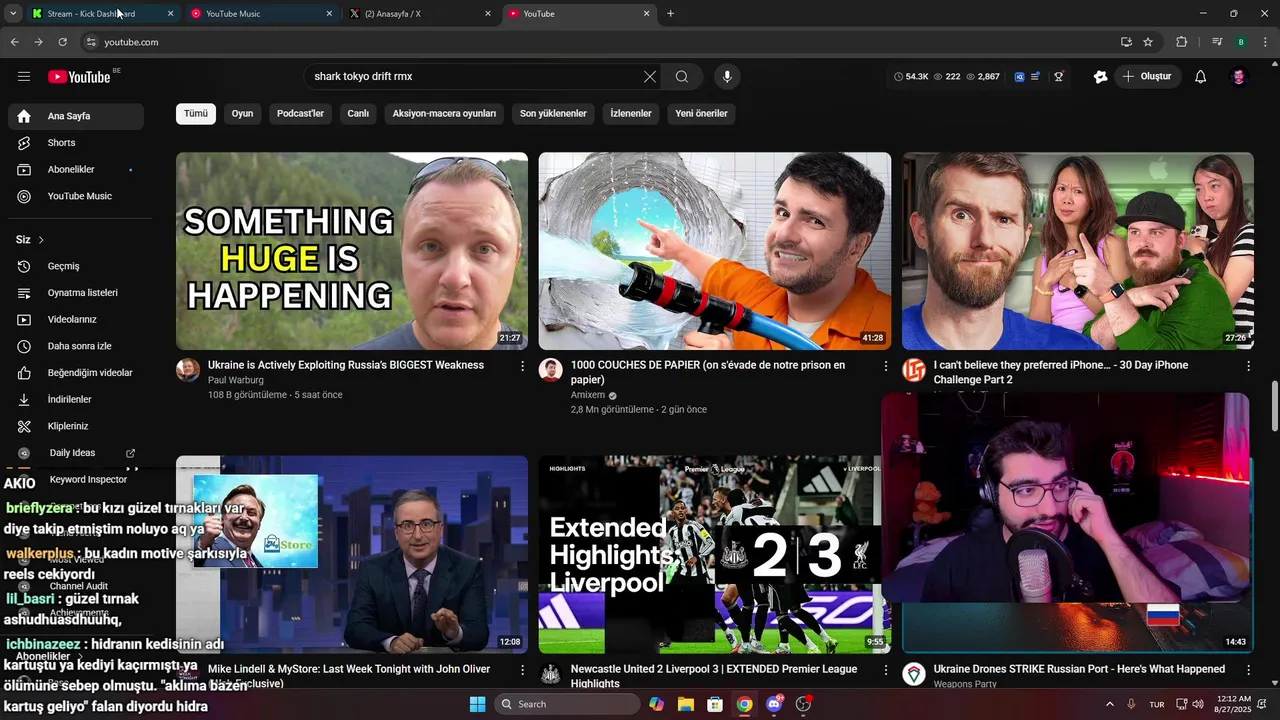Select the Canlı filter chip
This screenshot has width=1280, height=720.
click(x=358, y=114)
